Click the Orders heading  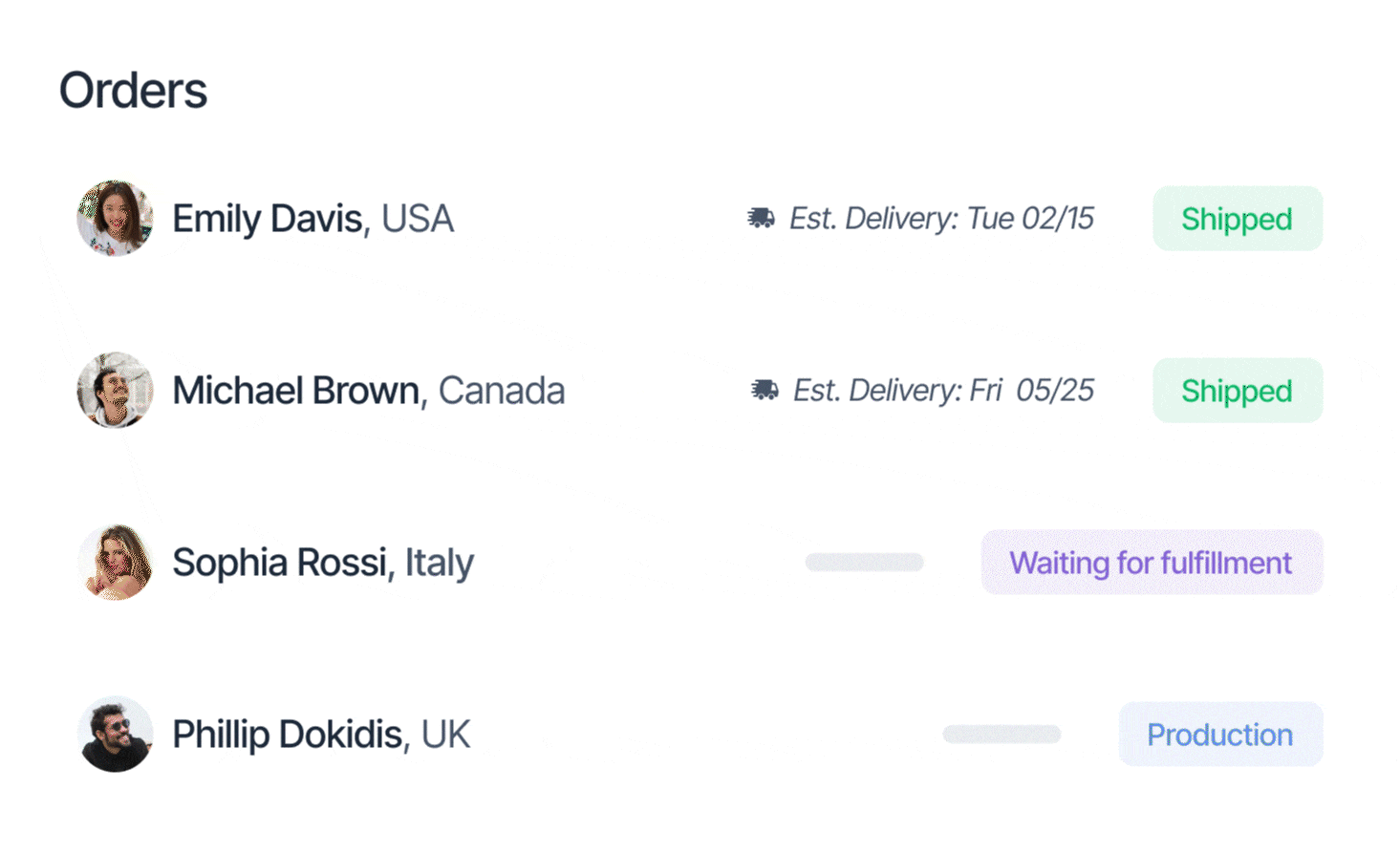pos(133,91)
